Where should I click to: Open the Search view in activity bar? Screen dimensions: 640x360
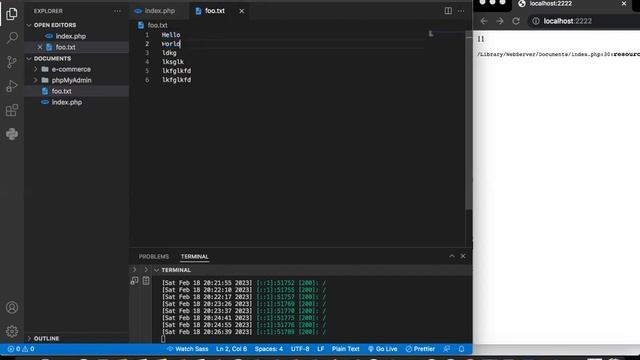[12, 38]
